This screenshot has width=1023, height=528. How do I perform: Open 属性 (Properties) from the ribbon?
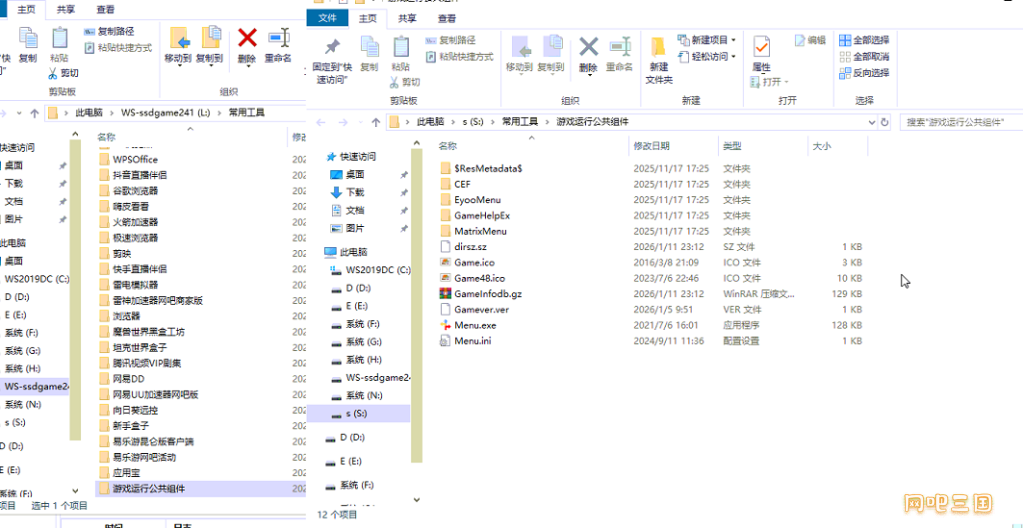(761, 52)
